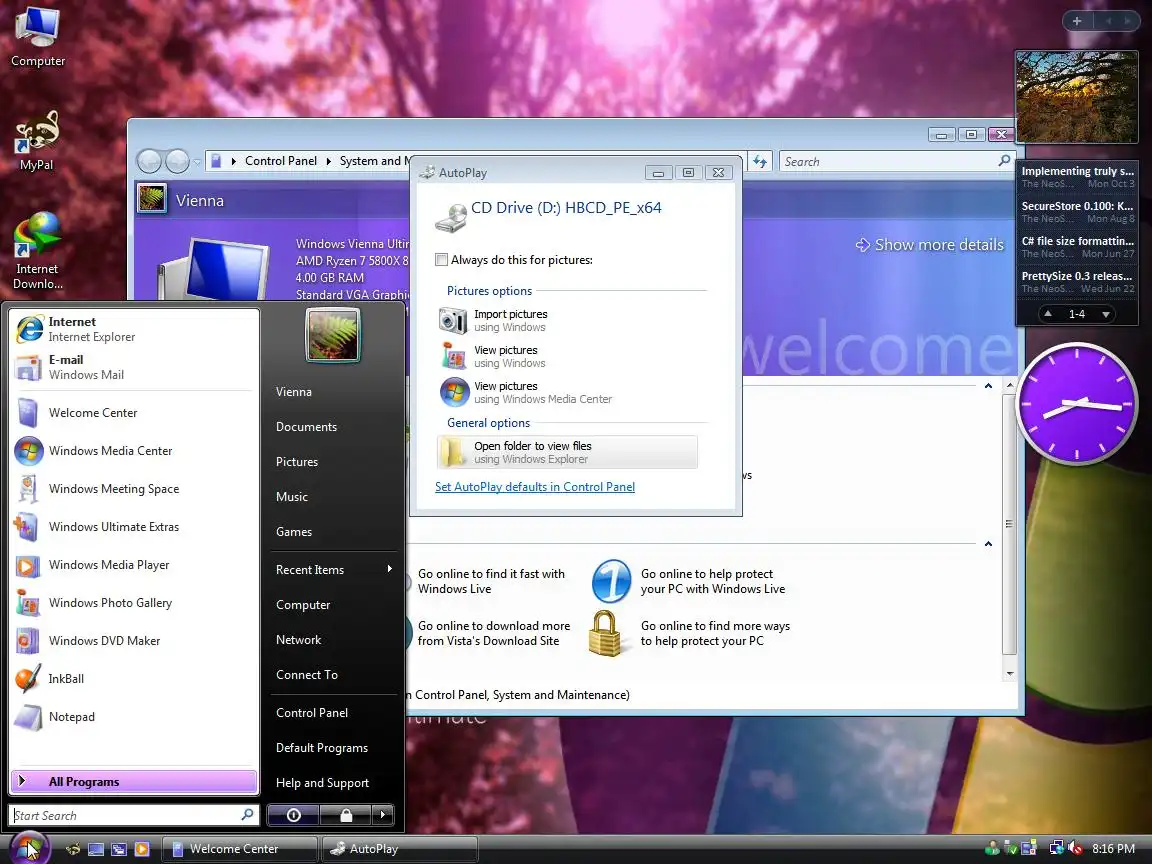The image size is (1152, 864).
Task: Click slideshow gadget photo thumbnail
Action: pos(1076,96)
